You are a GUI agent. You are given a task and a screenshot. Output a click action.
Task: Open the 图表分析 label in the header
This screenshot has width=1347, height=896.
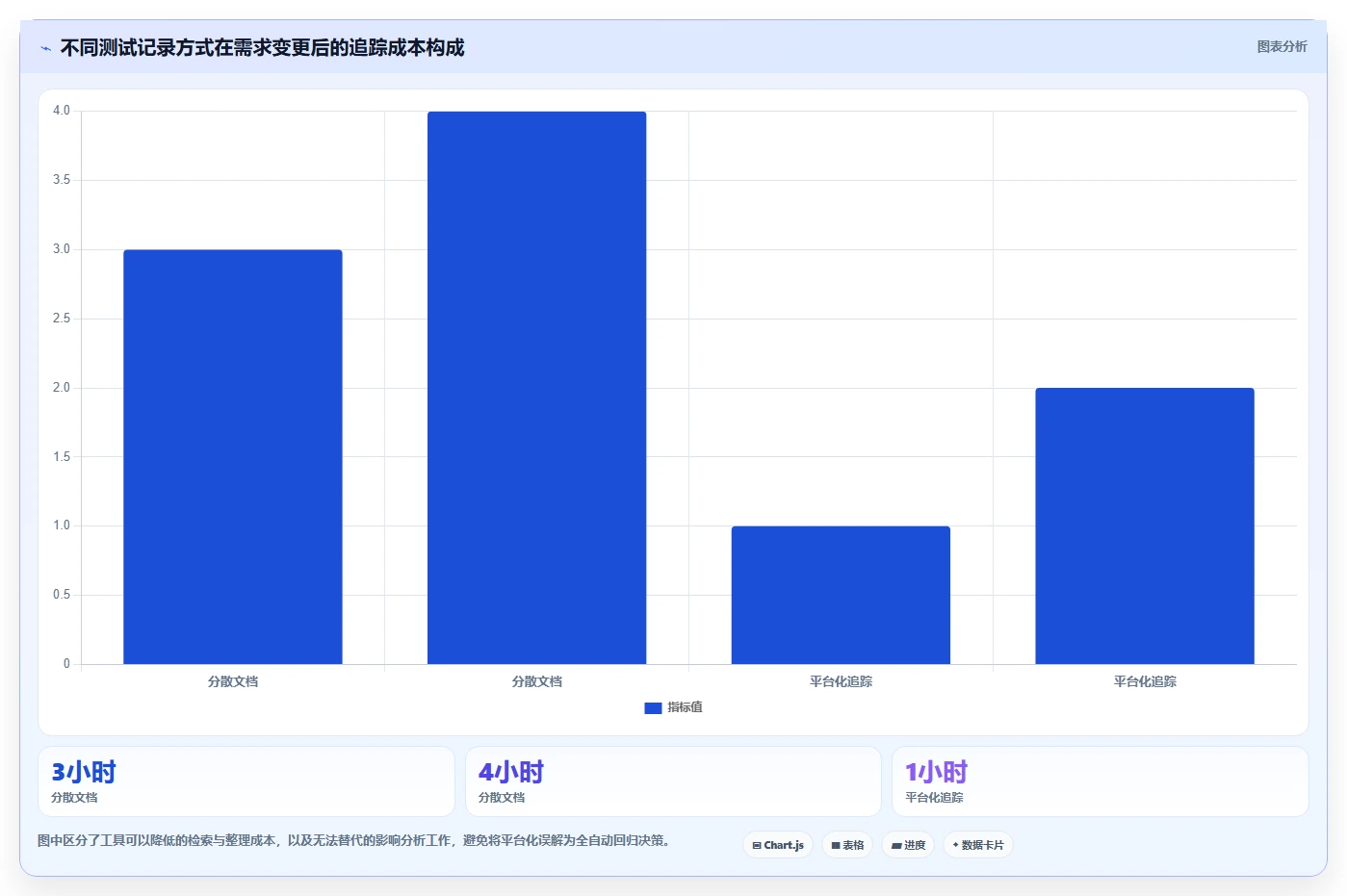point(1282,46)
